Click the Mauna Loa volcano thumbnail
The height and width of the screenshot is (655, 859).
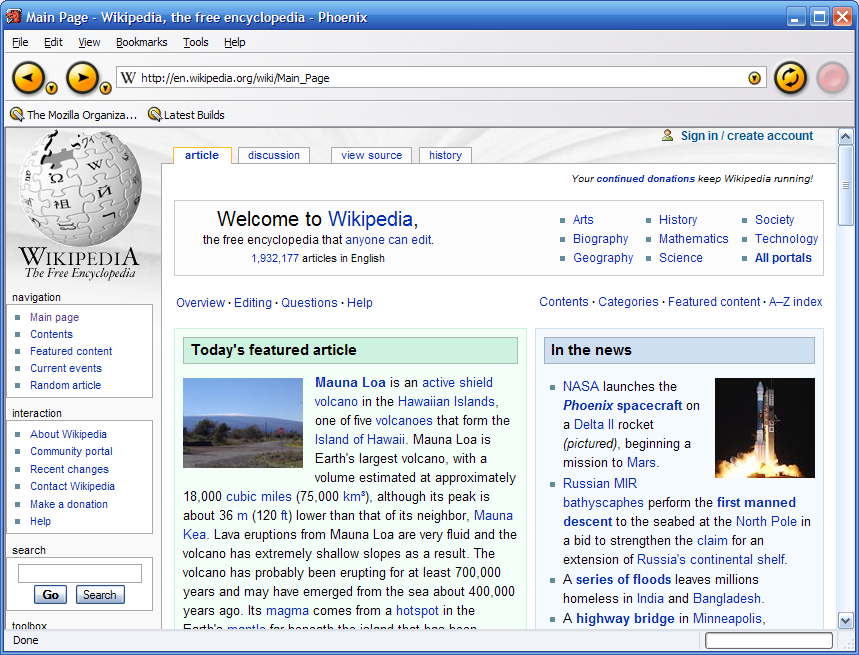243,423
